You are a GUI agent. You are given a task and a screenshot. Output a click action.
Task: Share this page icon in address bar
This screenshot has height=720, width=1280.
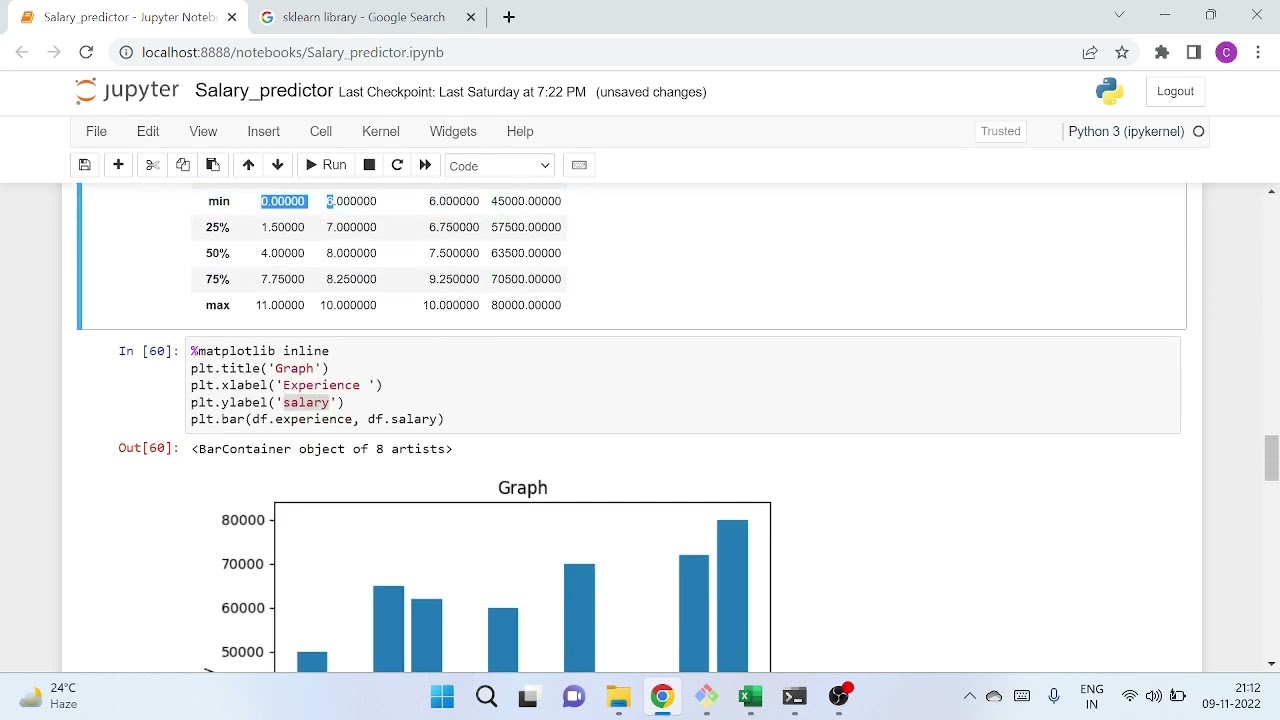point(1090,52)
